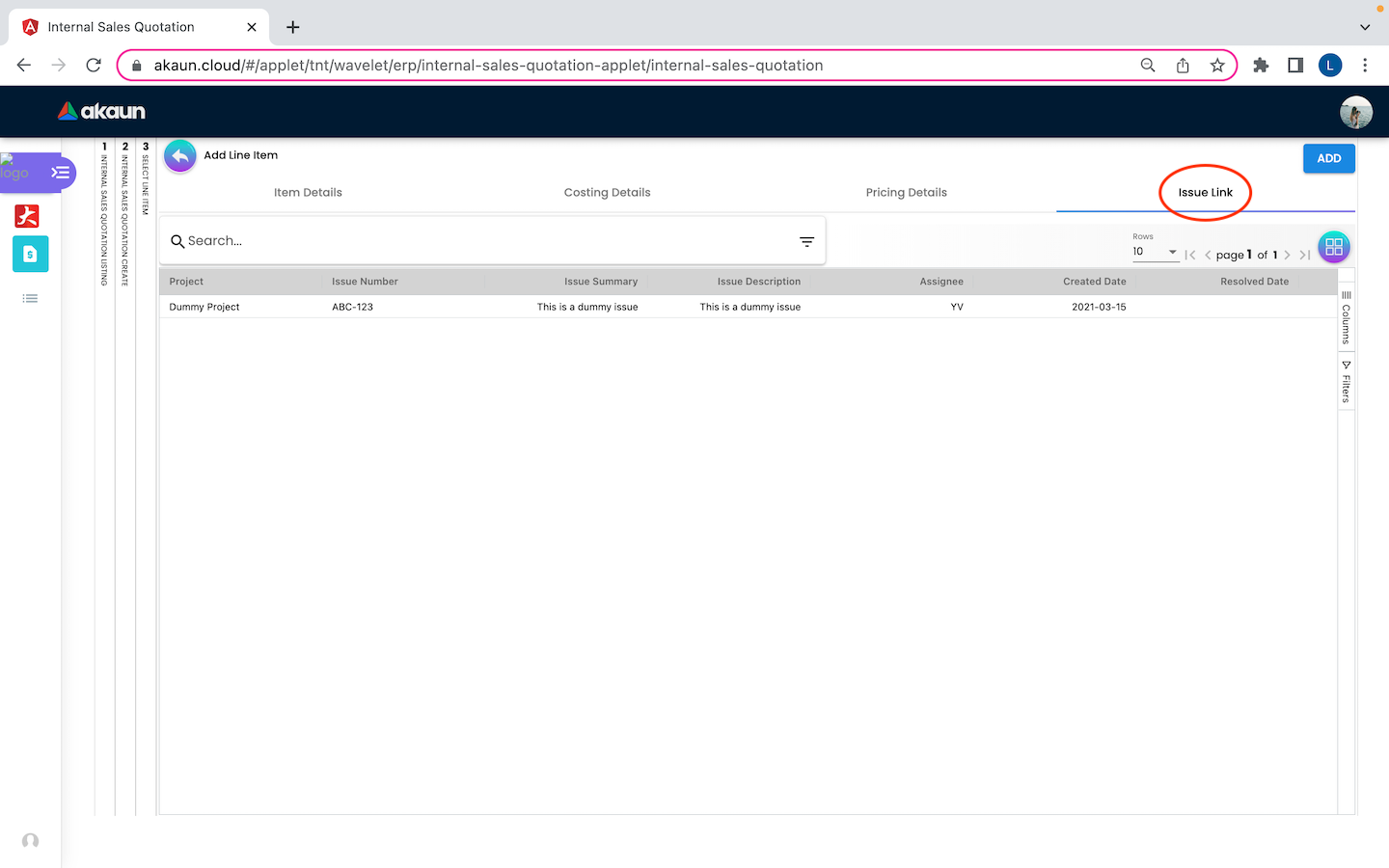Screen dimensions: 1389x868
Task: Open the teal sales quotation applet icon
Action: (30, 255)
